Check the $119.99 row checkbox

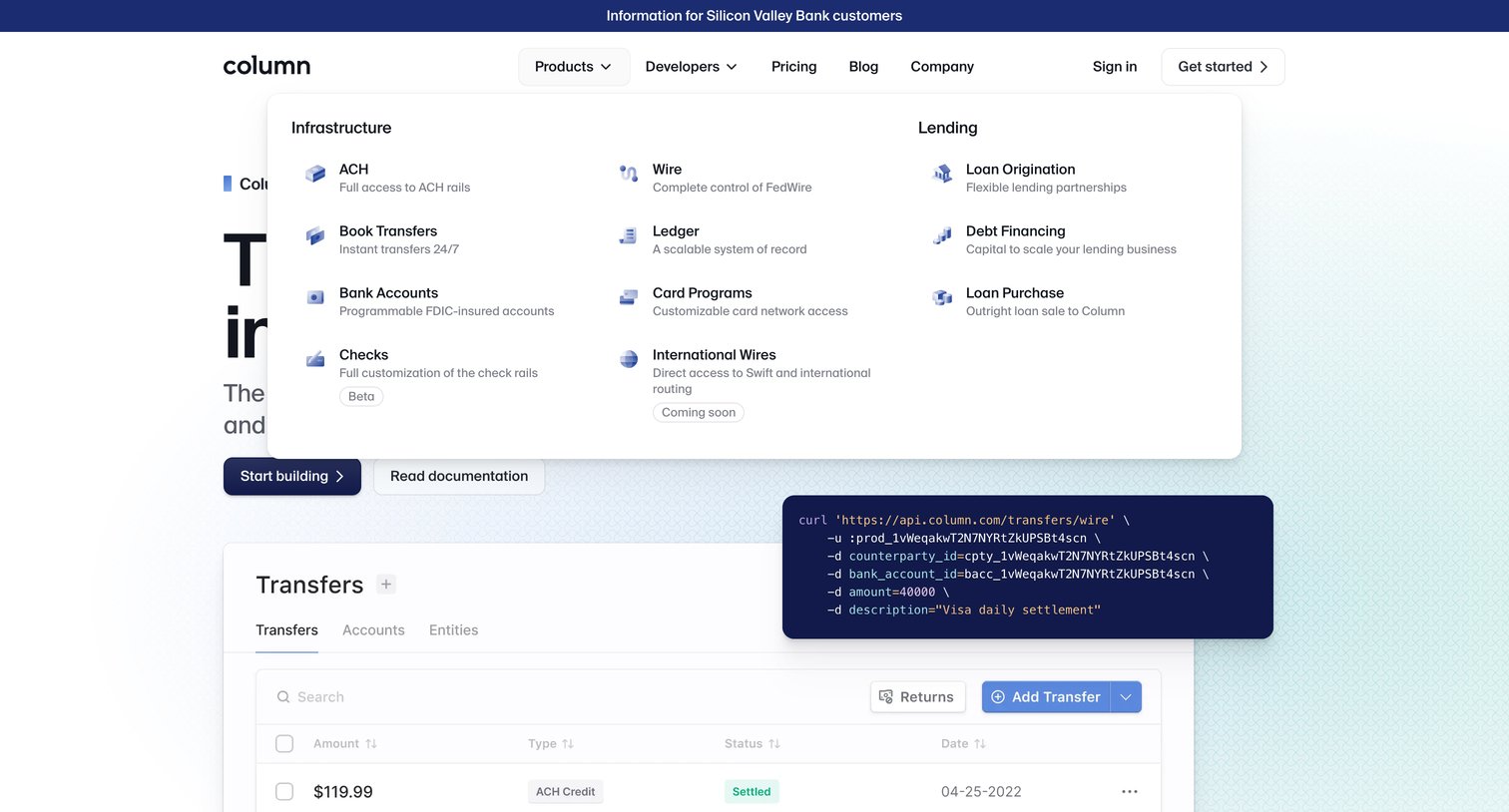point(284,792)
